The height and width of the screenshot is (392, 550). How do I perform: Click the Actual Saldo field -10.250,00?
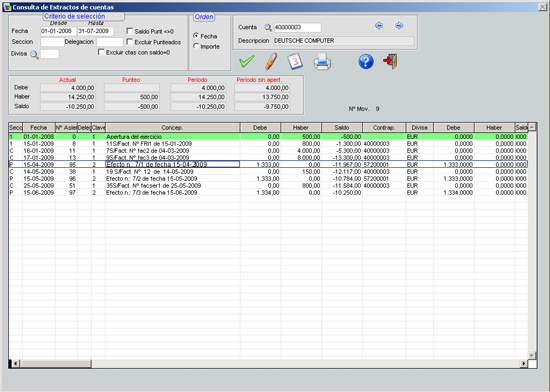point(68,107)
